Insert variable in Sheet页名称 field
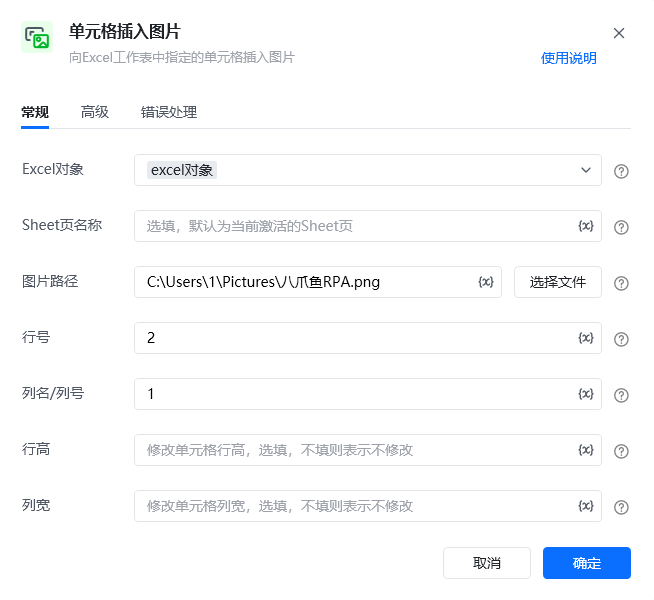This screenshot has width=654, height=600. [x=586, y=226]
